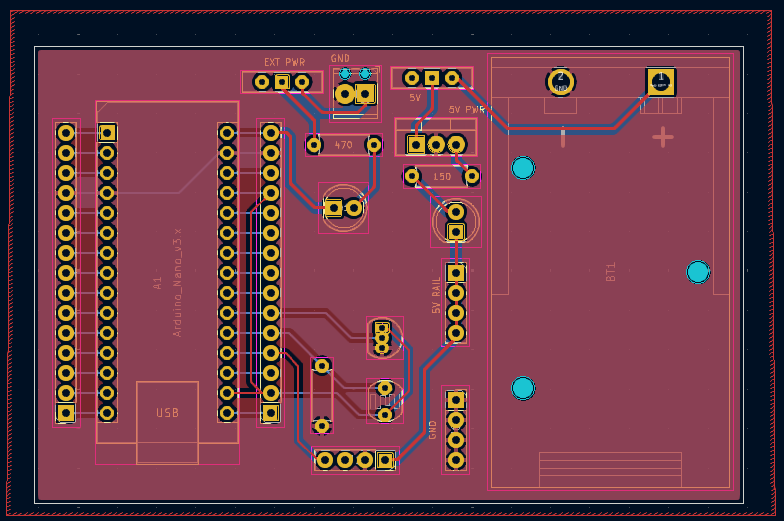
Task: Select the 470 resistor body
Action: (x=343, y=145)
